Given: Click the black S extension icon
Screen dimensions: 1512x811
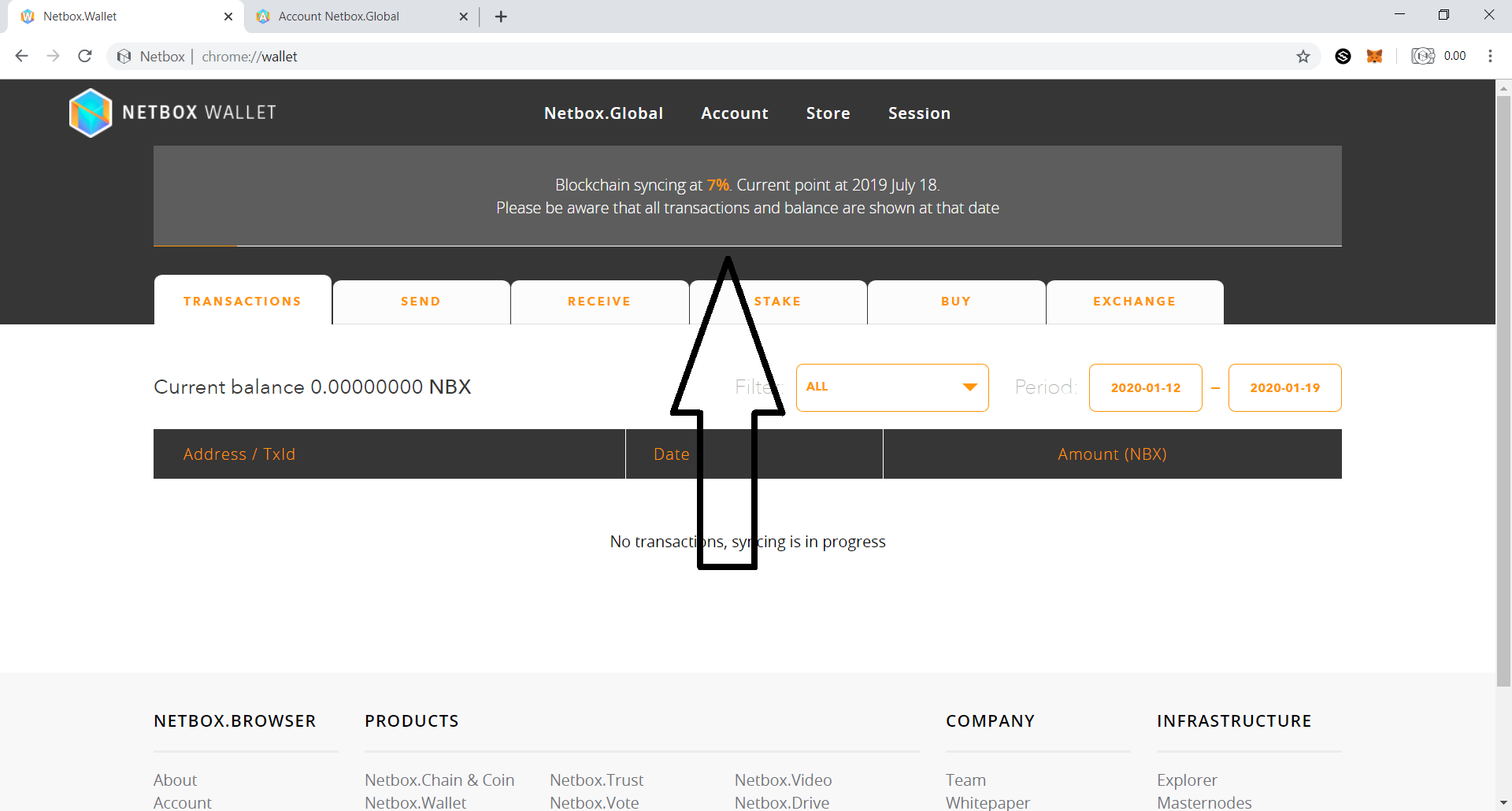Looking at the screenshot, I should (1343, 56).
